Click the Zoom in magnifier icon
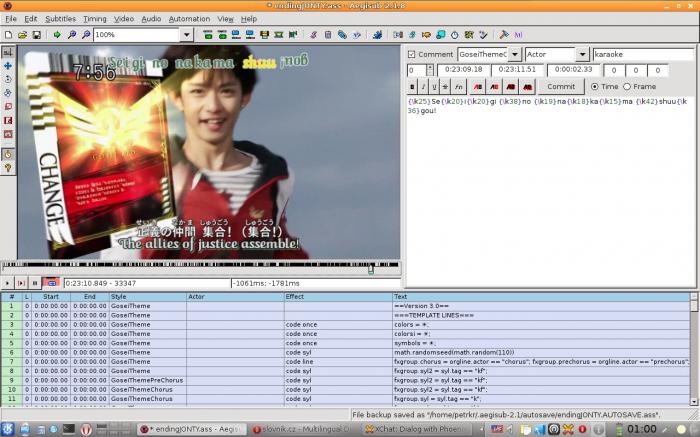 71,34
